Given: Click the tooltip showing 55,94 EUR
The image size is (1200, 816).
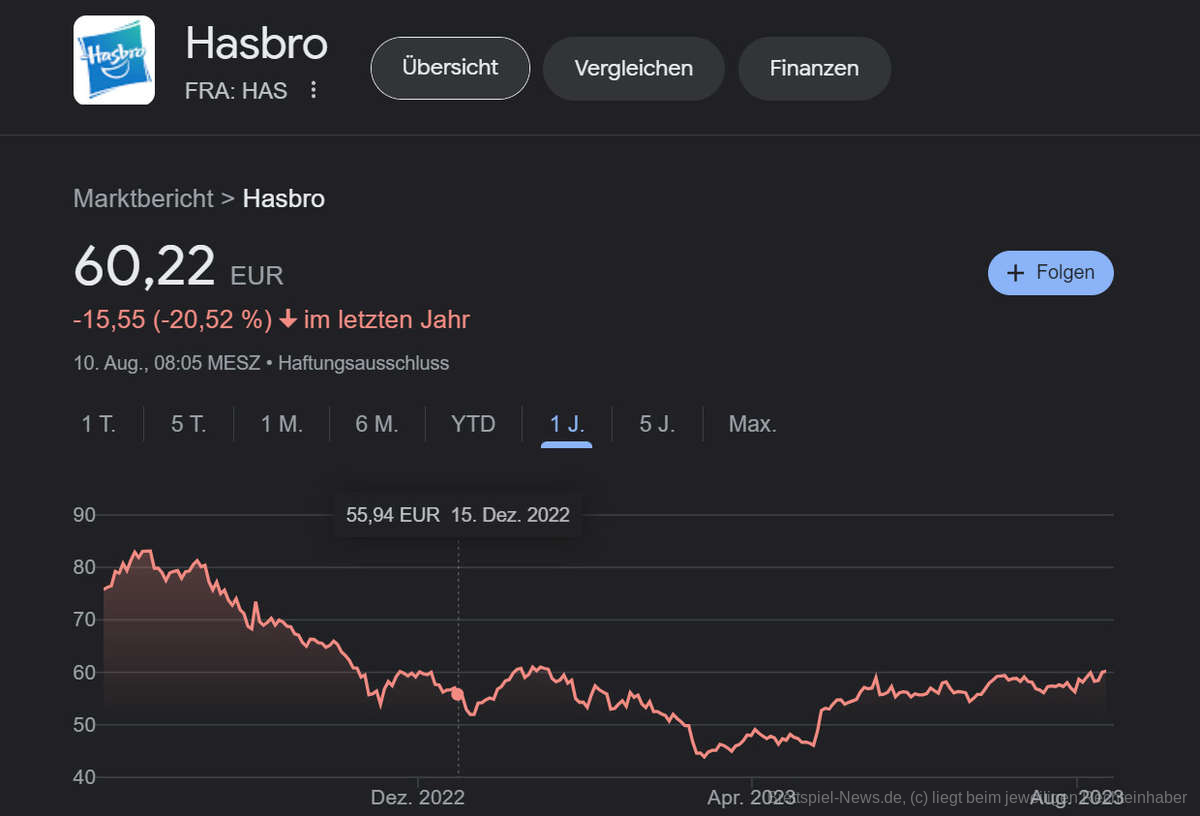Looking at the screenshot, I should point(457,515).
